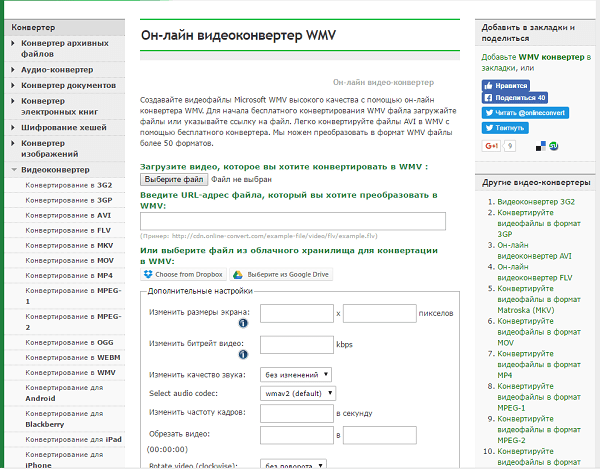This screenshot has width=600, height=469.
Task: Click the Delicious bookmark icon
Action: pyautogui.click(x=541, y=145)
